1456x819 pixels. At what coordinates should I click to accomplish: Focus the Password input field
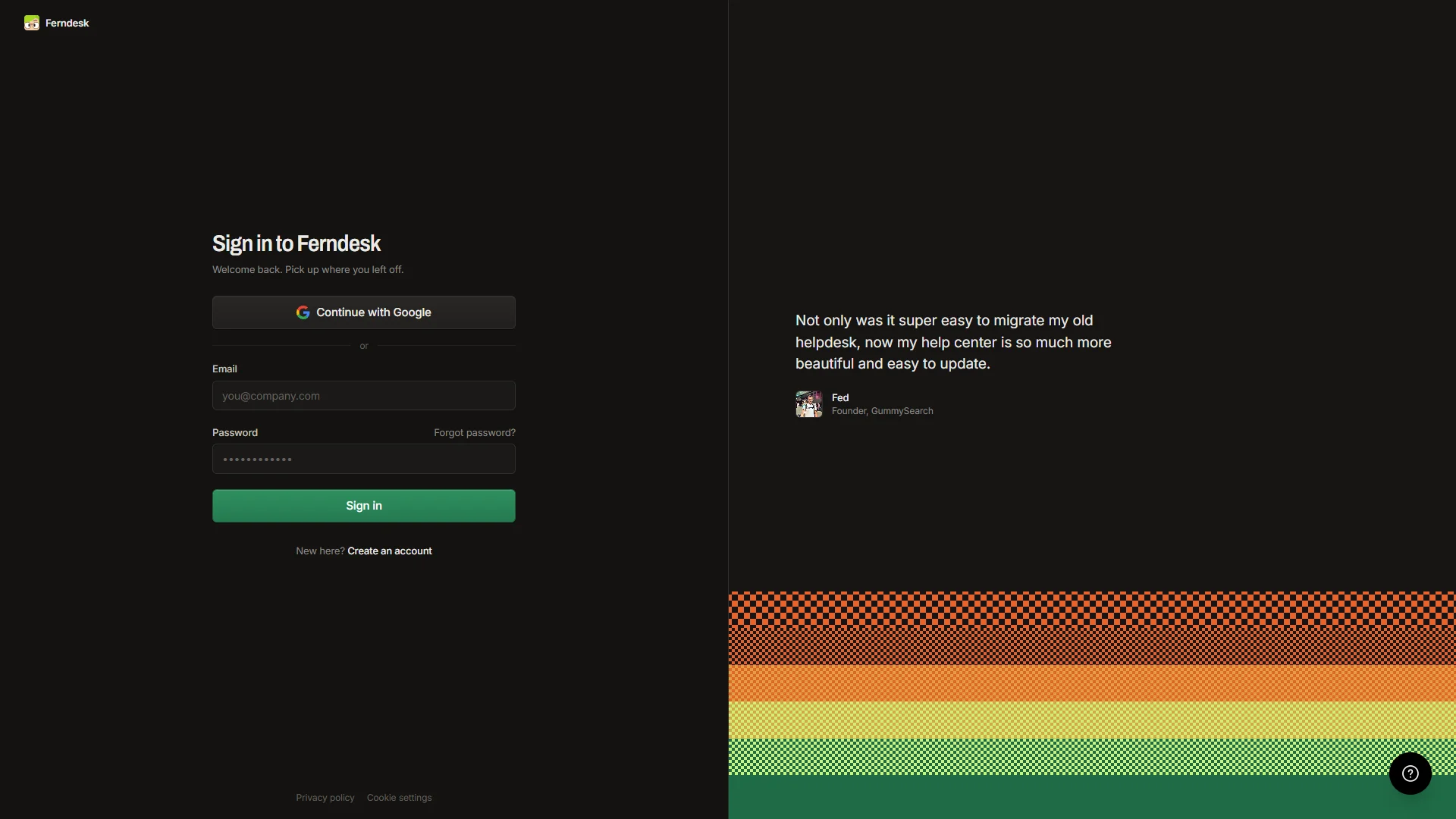[x=364, y=459]
